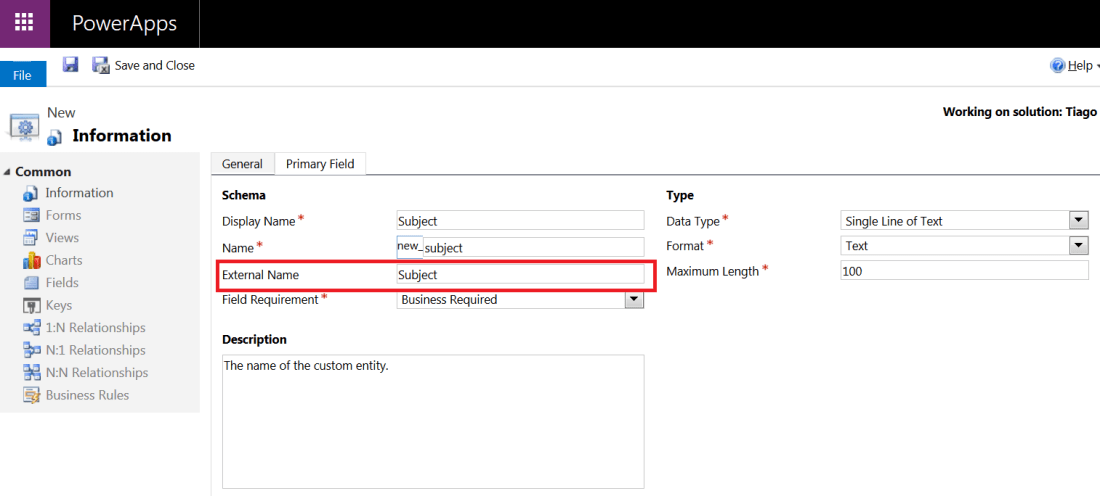Click the Display Name text field
The image size is (1100, 496).
[x=520, y=221]
